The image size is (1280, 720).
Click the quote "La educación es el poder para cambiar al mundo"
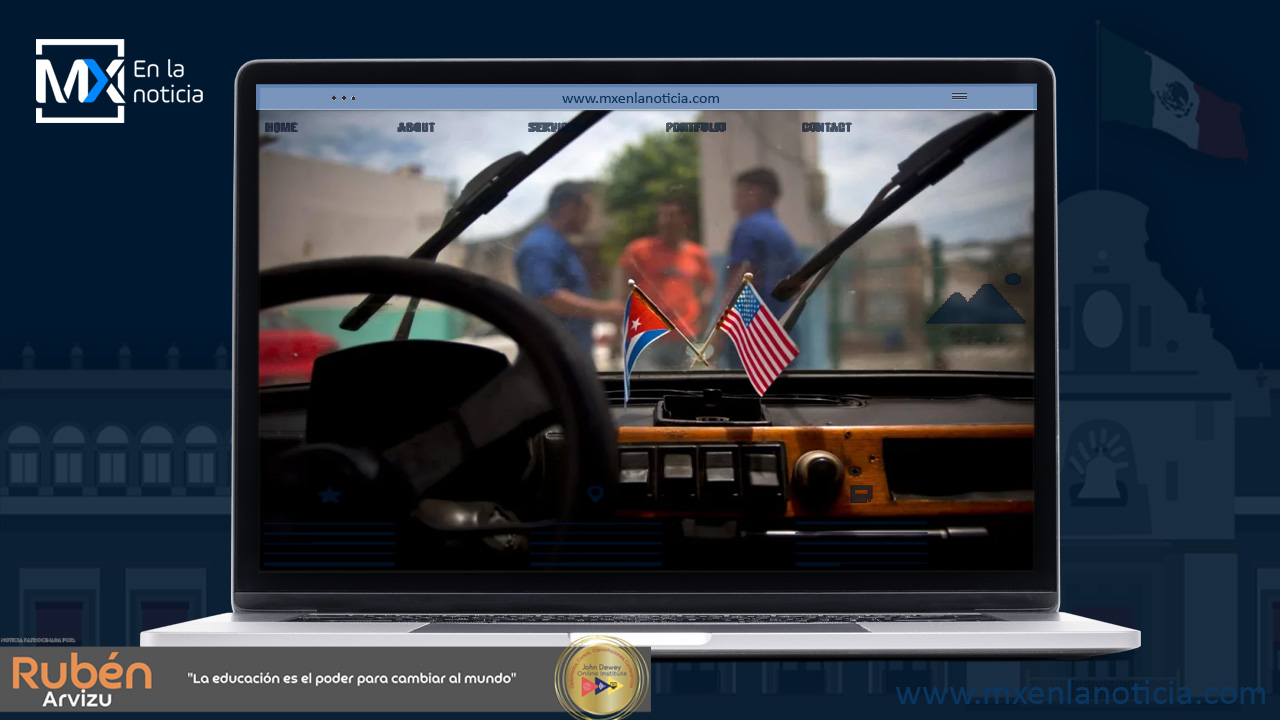tap(352, 678)
